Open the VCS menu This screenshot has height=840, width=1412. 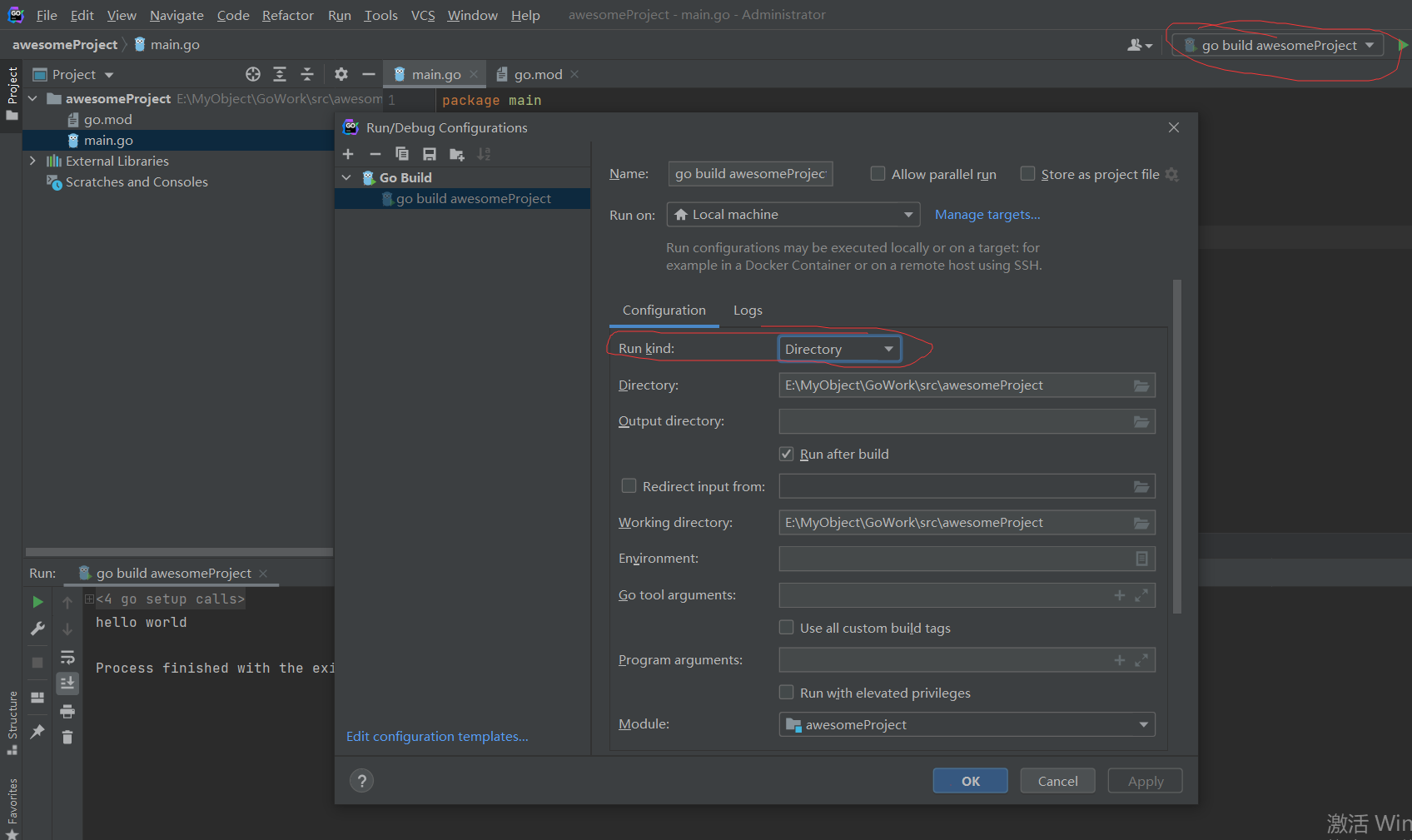pos(423,15)
